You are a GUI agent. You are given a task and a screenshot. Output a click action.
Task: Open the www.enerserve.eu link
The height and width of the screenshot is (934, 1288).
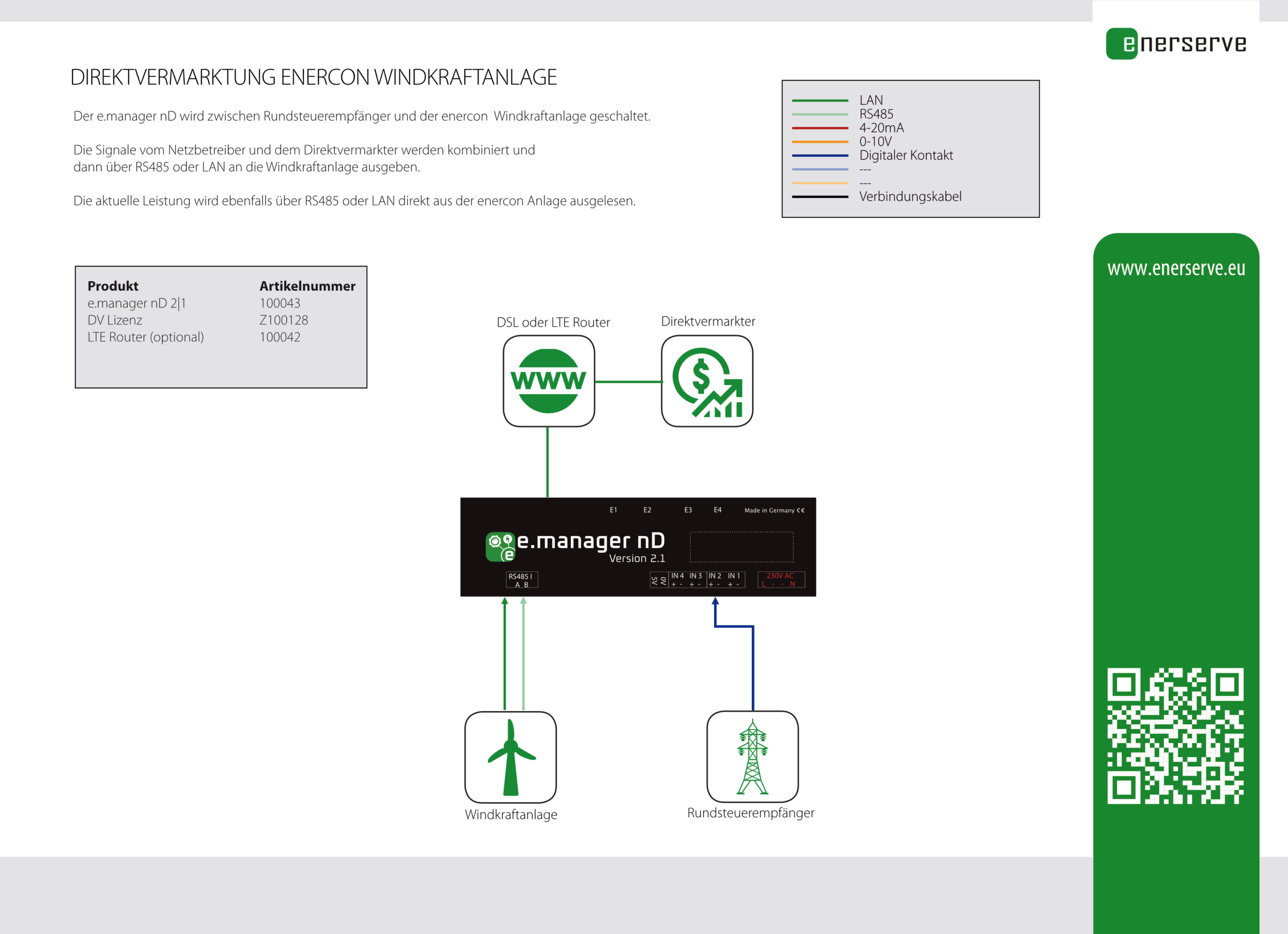point(1176,268)
